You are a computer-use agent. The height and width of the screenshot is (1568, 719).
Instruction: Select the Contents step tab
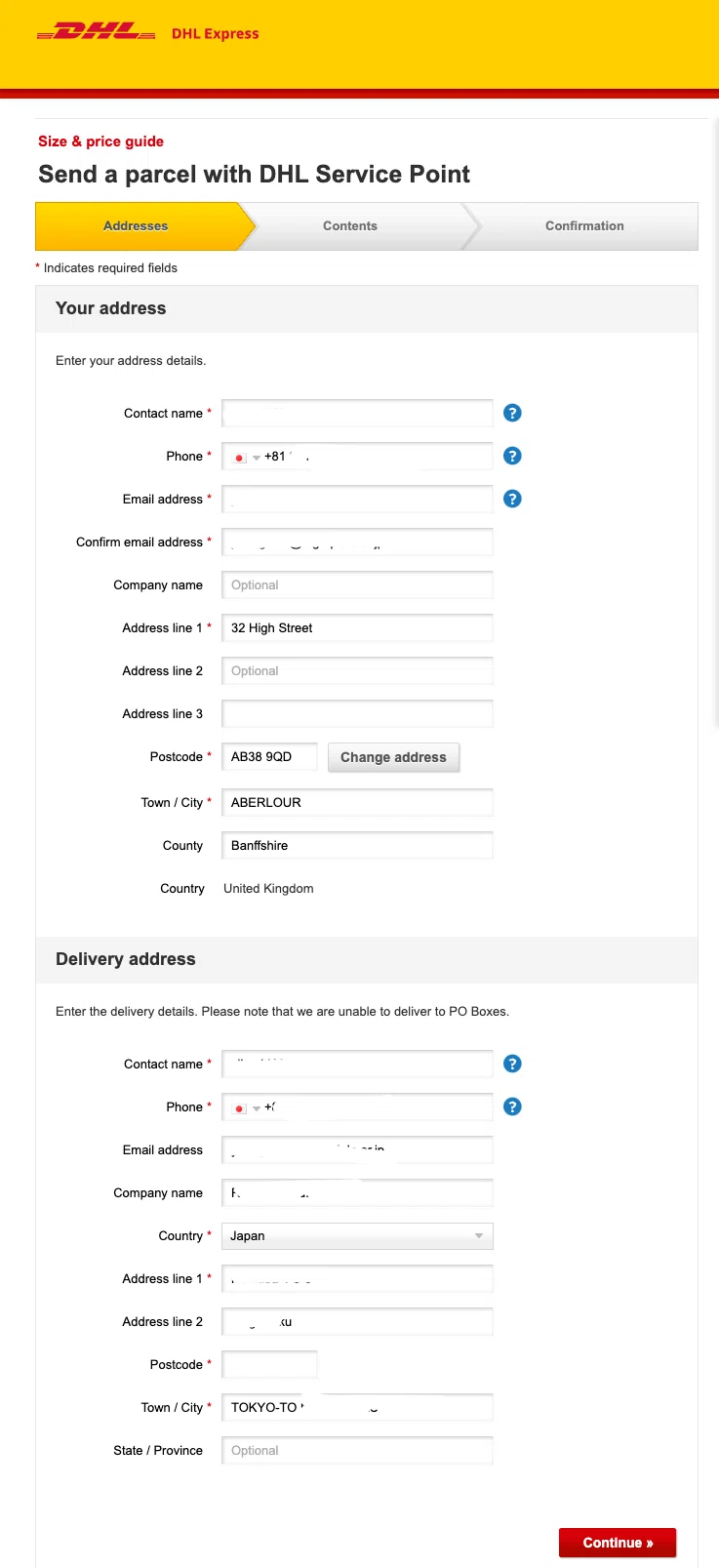(350, 225)
